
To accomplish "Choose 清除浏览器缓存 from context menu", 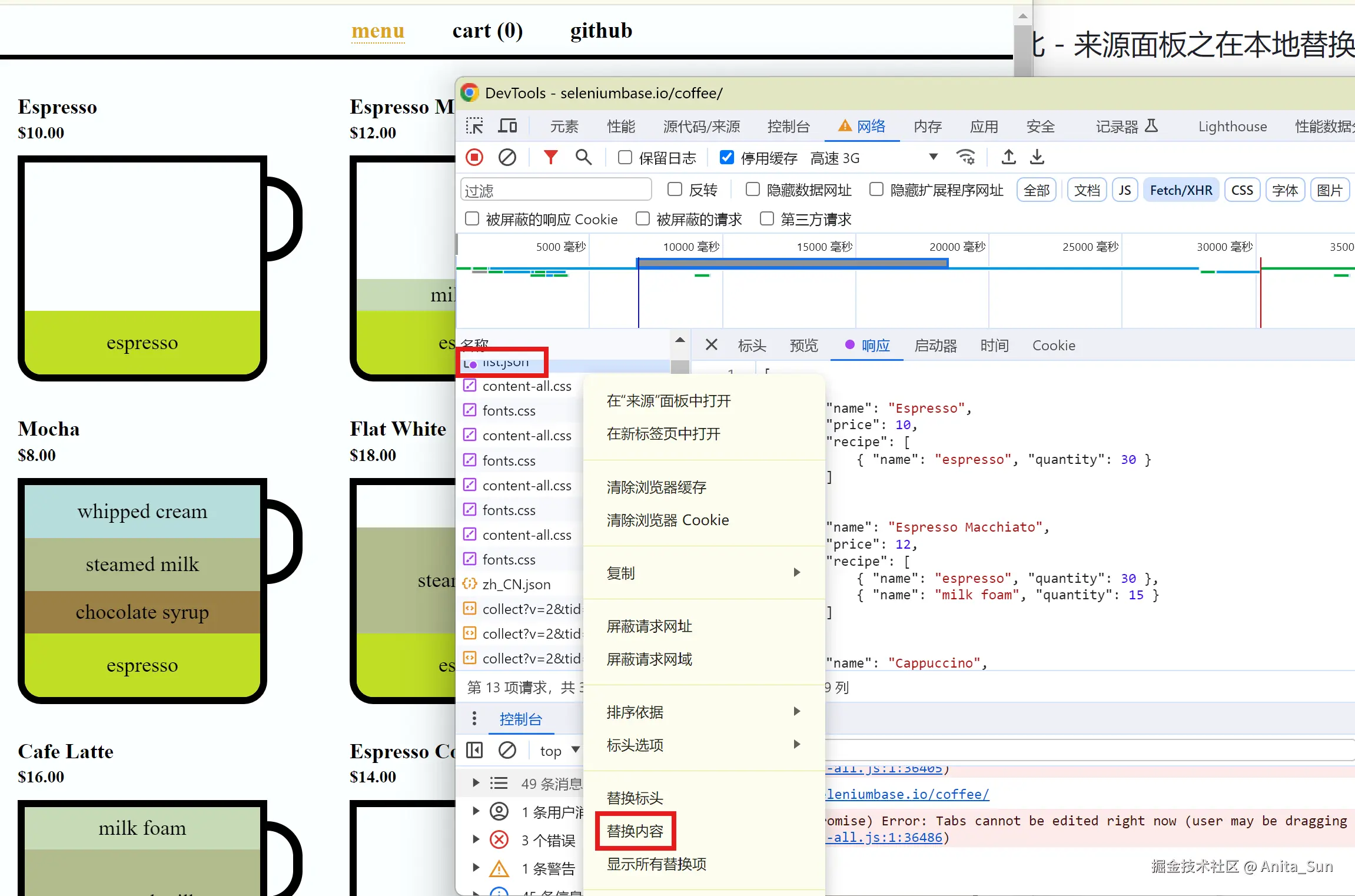I will pyautogui.click(x=656, y=487).
